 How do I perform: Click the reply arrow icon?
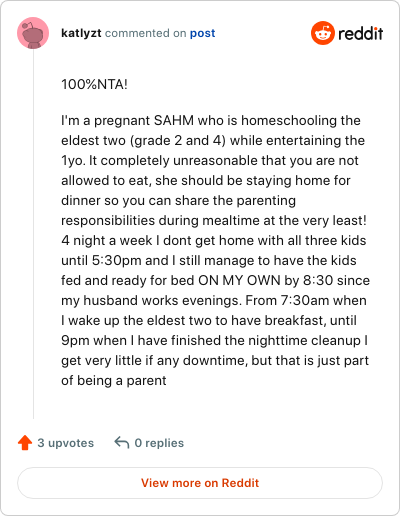[122, 443]
